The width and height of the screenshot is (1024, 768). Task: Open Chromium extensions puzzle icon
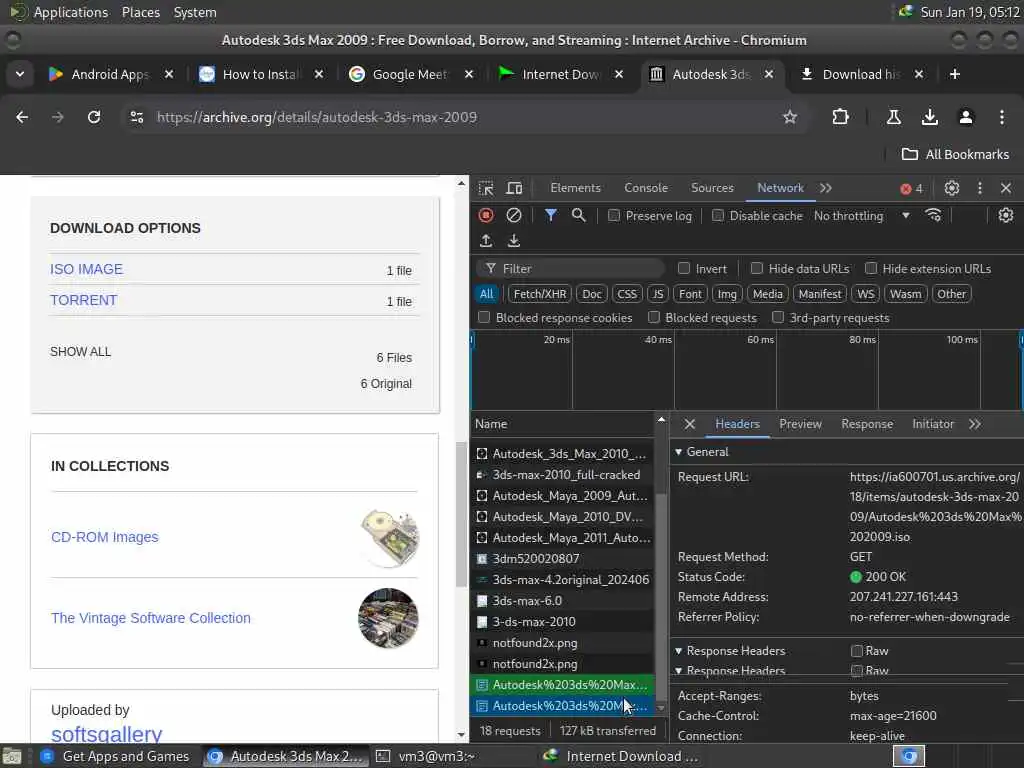pyautogui.click(x=840, y=117)
